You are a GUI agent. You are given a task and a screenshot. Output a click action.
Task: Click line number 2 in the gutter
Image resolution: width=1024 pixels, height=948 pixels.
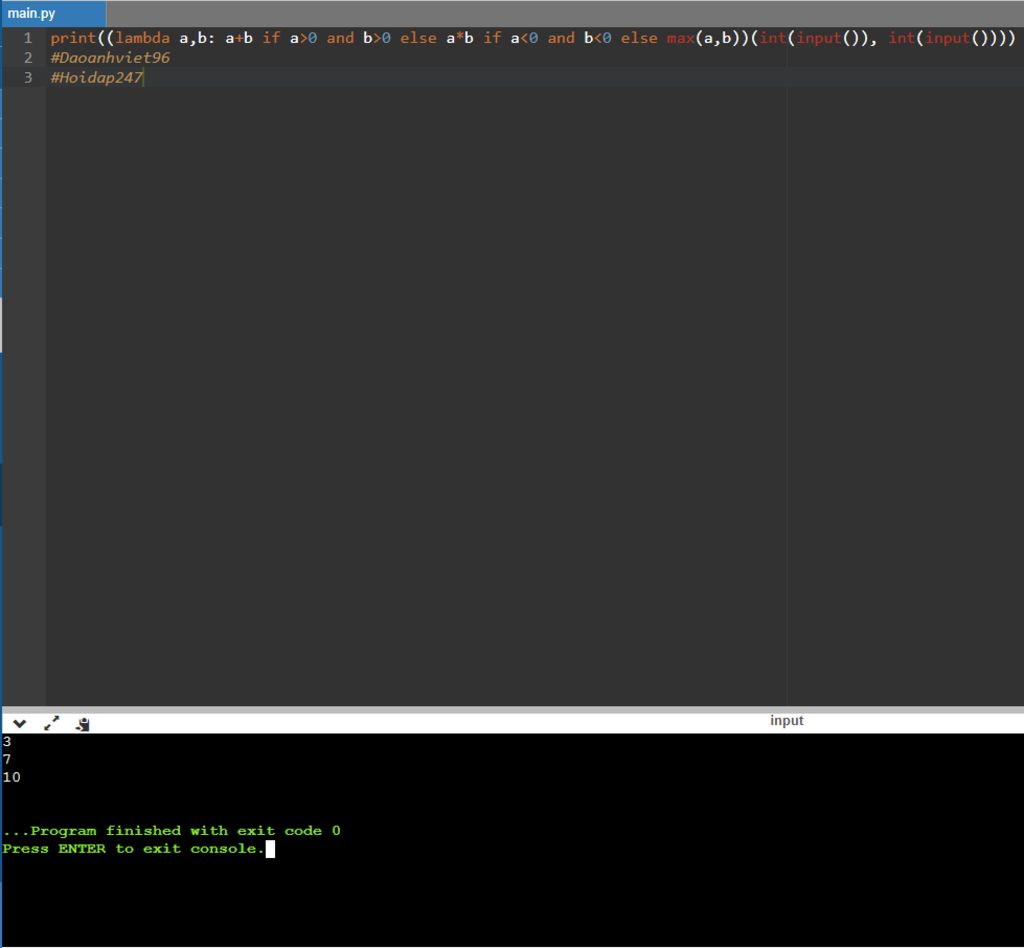point(28,57)
